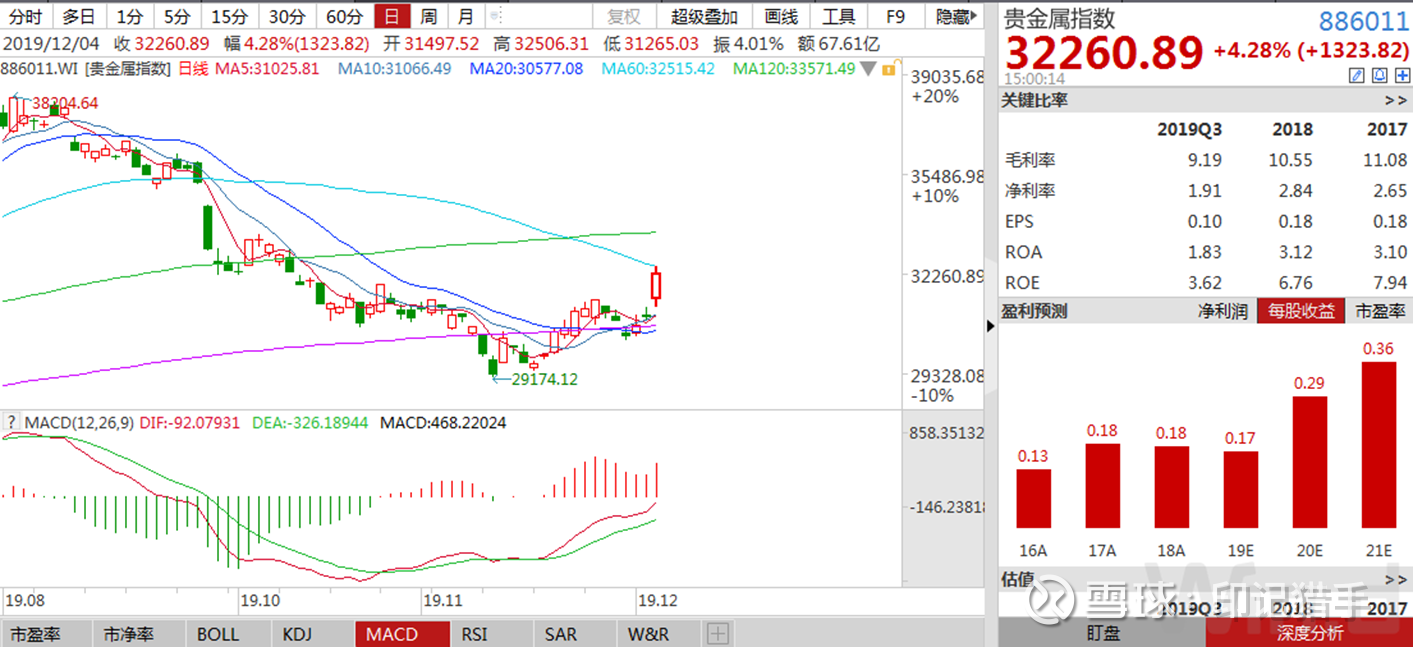
Task: Select the 每股收益 forecast view
Action: pyautogui.click(x=1301, y=311)
